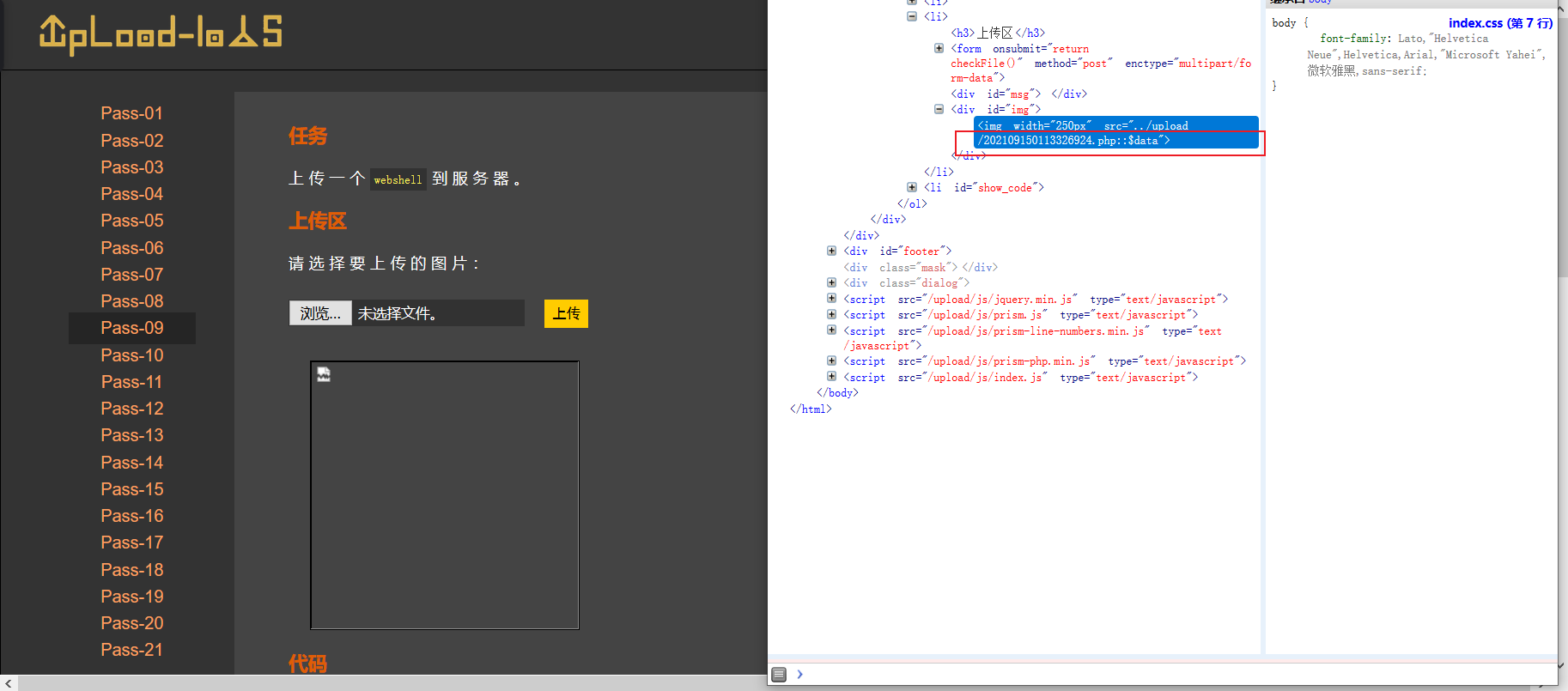This screenshot has height=691, width=1568.
Task: Expand the div class="dialog" node
Action: [831, 282]
